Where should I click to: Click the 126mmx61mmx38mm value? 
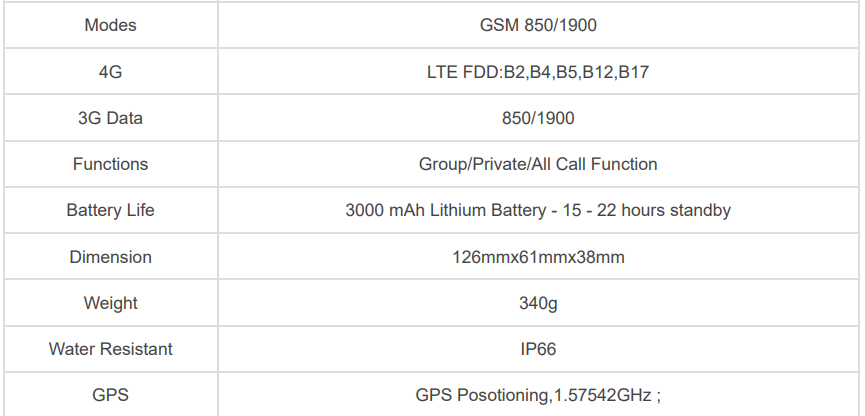click(538, 257)
